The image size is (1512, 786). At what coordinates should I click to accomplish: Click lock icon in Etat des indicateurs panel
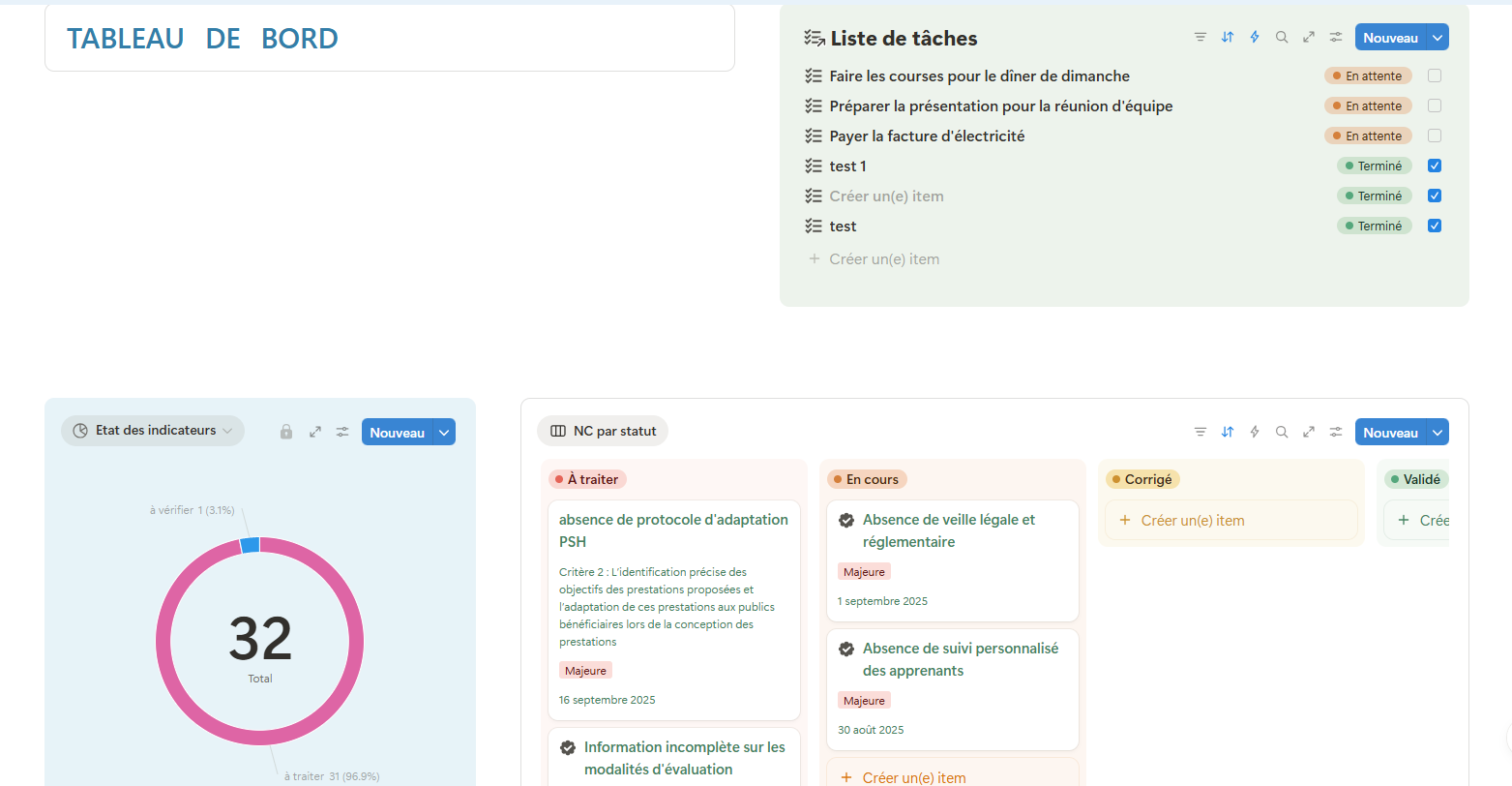click(286, 432)
